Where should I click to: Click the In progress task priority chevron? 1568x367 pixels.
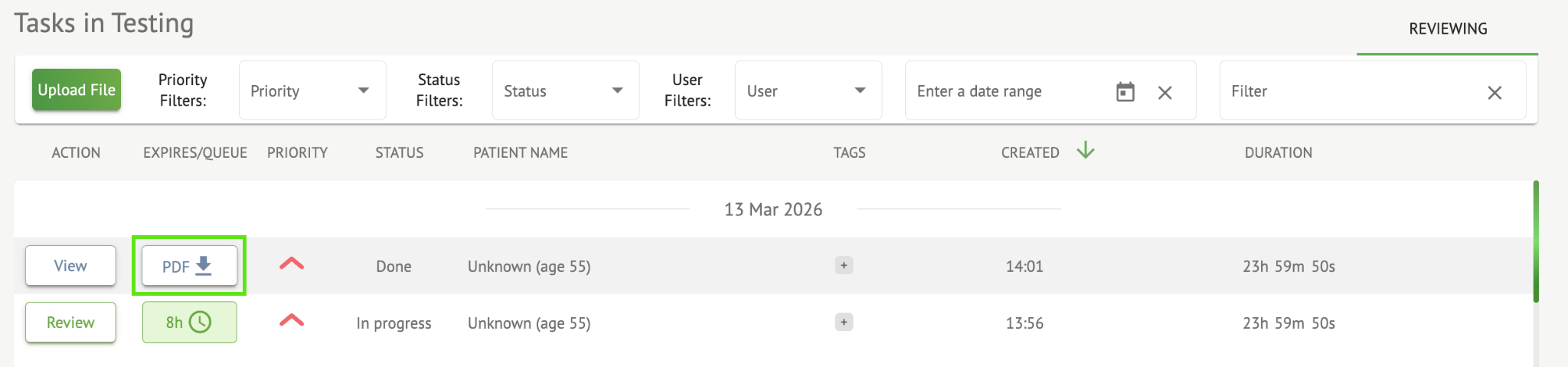pos(292,321)
